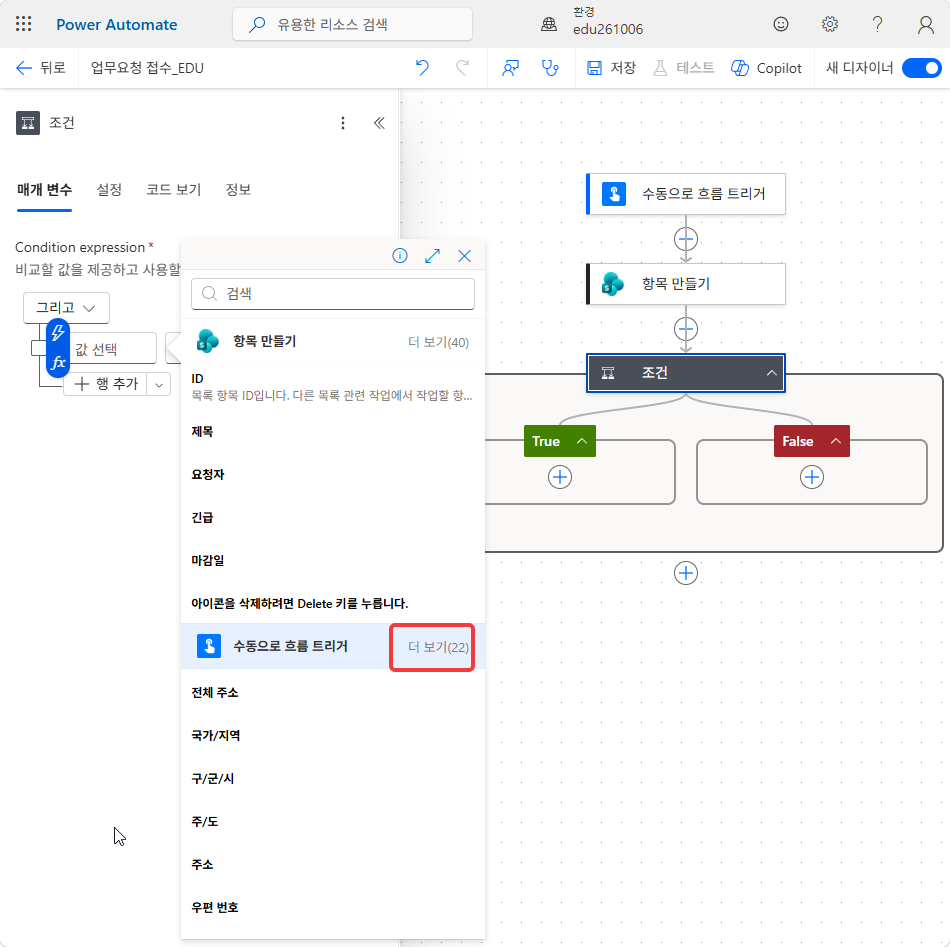This screenshot has height=947, width=950.
Task: Add action below 항목 만들기 card
Action: [x=686, y=329]
